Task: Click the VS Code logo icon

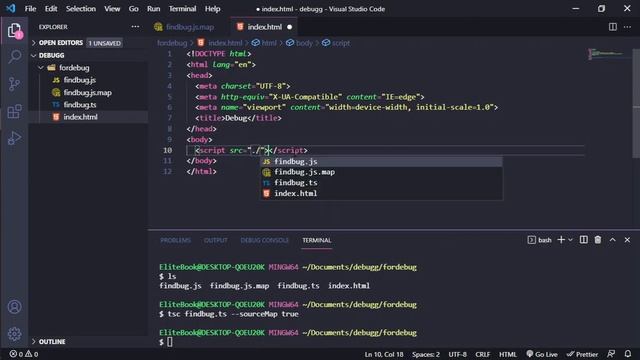Action: coord(11,8)
